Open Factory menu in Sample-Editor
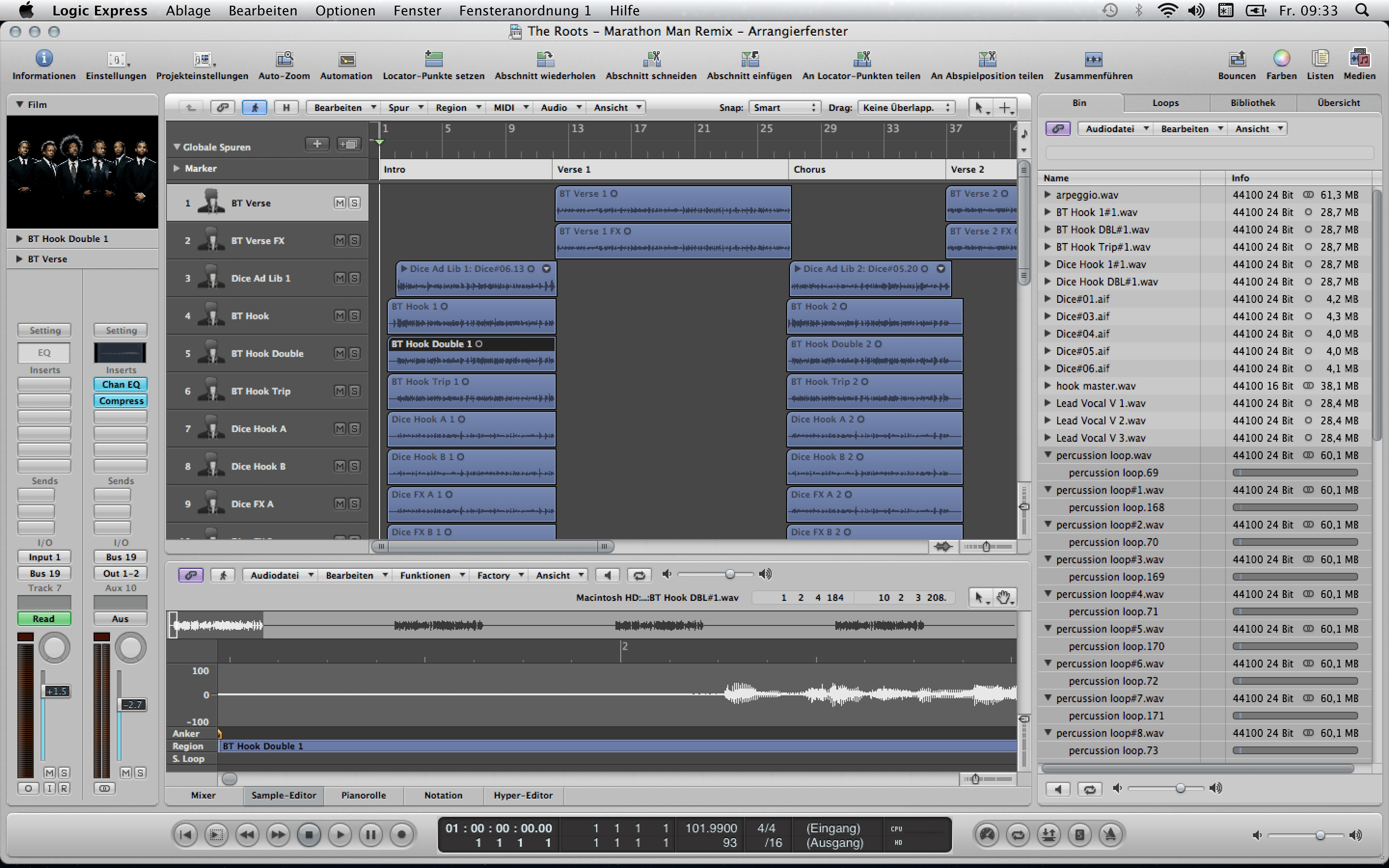This screenshot has height=868, width=1389. [x=499, y=575]
